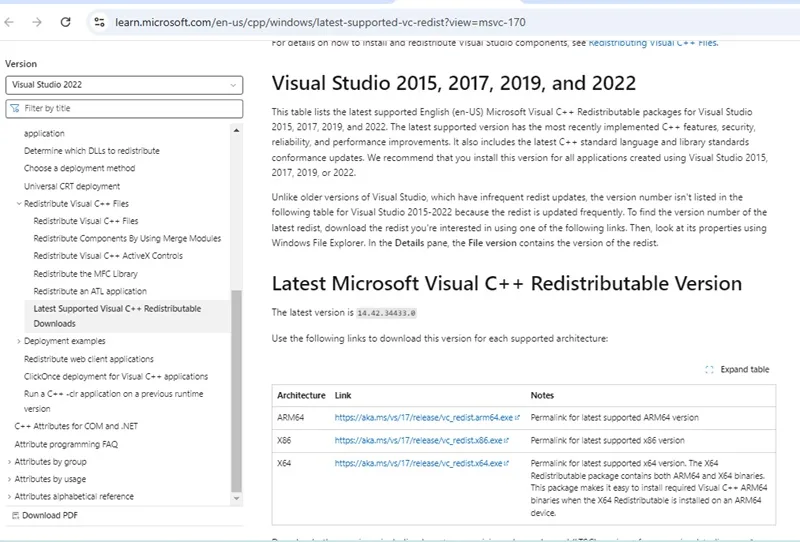Click the sidebar scrollbar thumb
Viewport: 800px width, 542px height.
(x=236, y=390)
